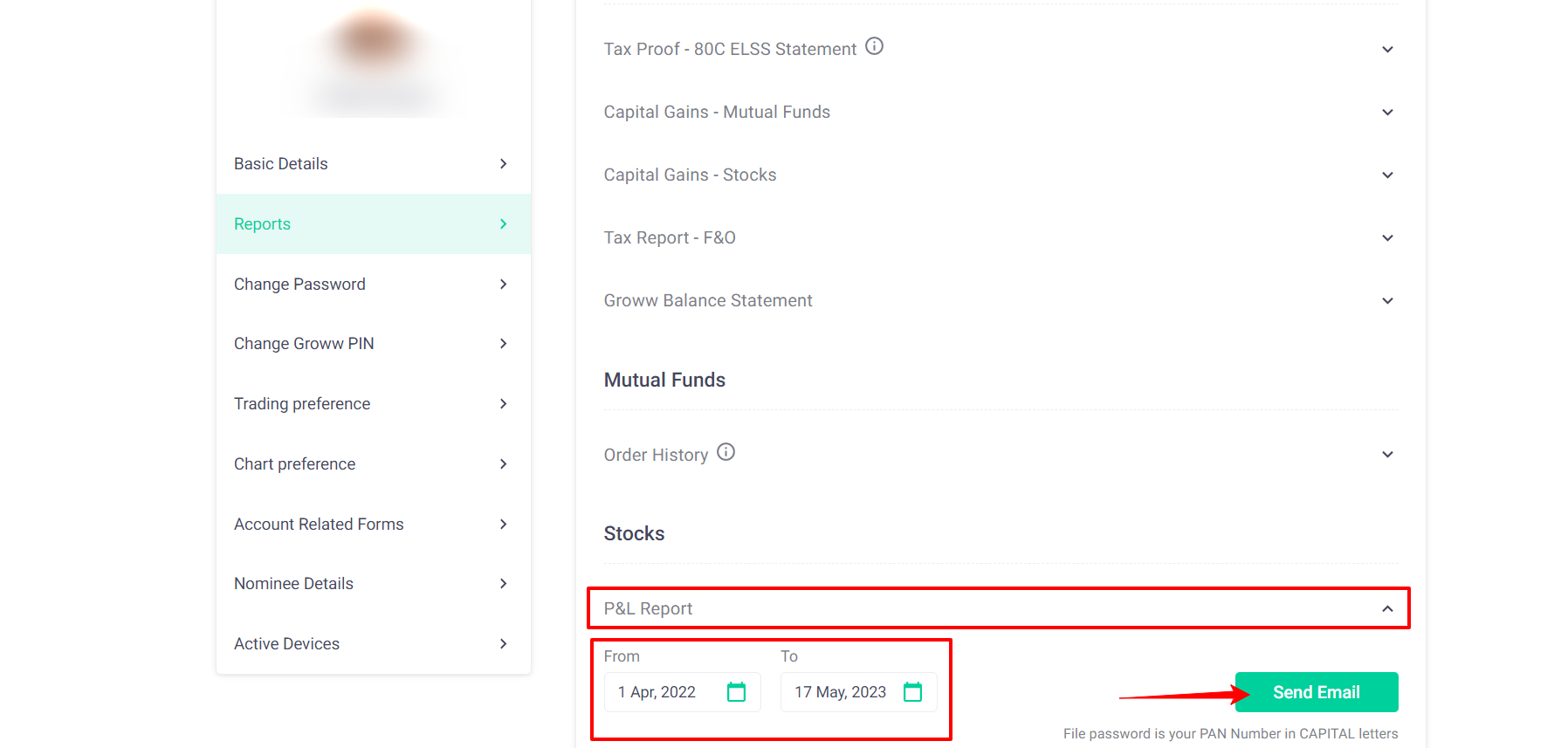Viewport: 1568px width, 748px height.
Task: Click the info icon beside Tax Proof statement
Action: click(x=874, y=46)
